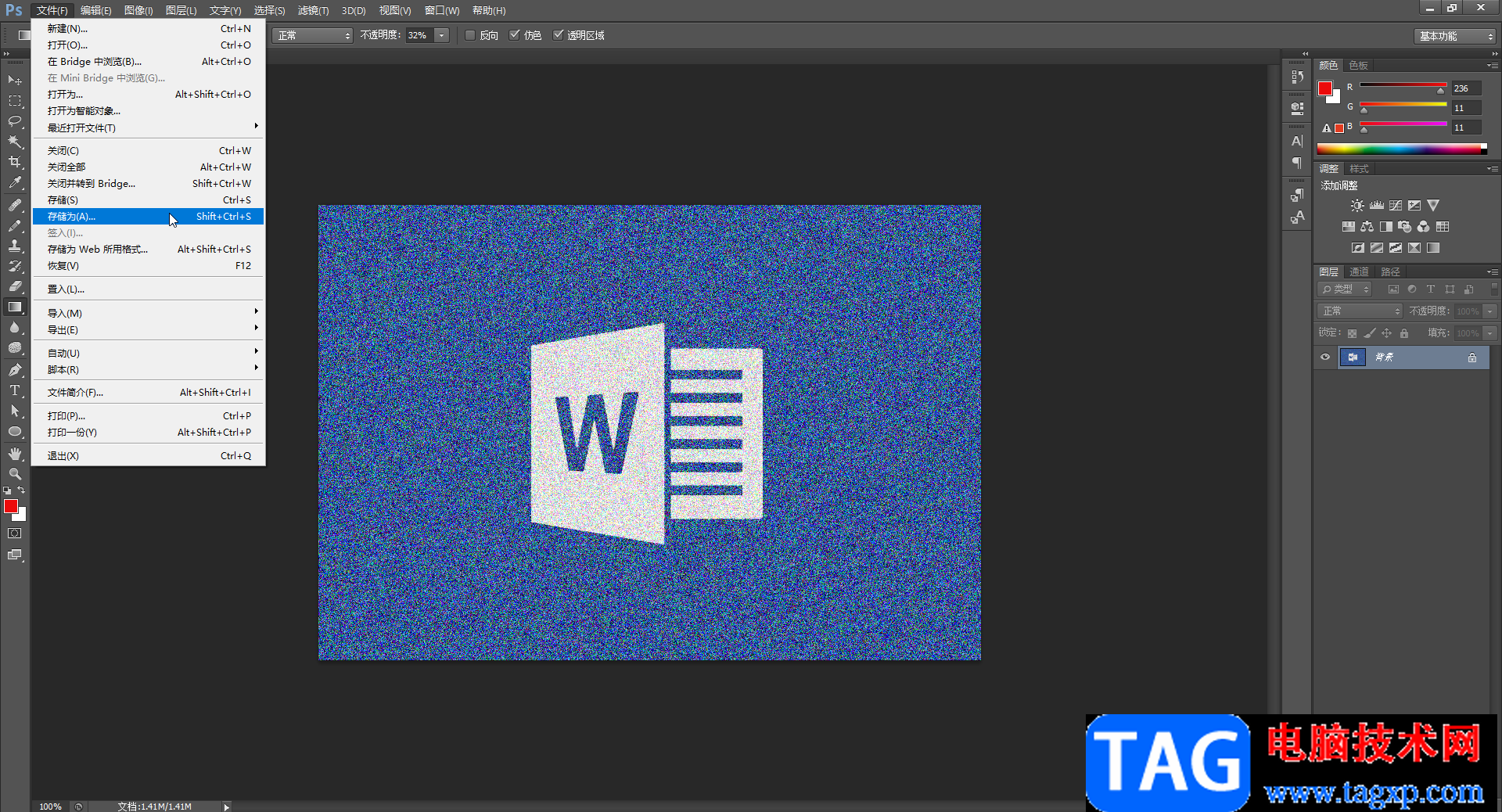Select the Magic Wand tool
Image resolution: width=1502 pixels, height=812 pixels.
(x=15, y=142)
